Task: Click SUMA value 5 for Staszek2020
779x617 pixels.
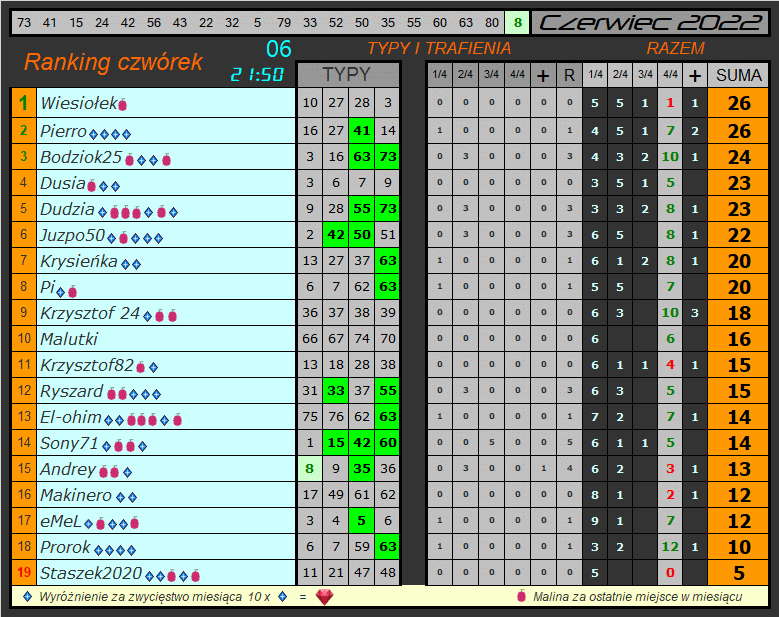Action: [x=738, y=573]
